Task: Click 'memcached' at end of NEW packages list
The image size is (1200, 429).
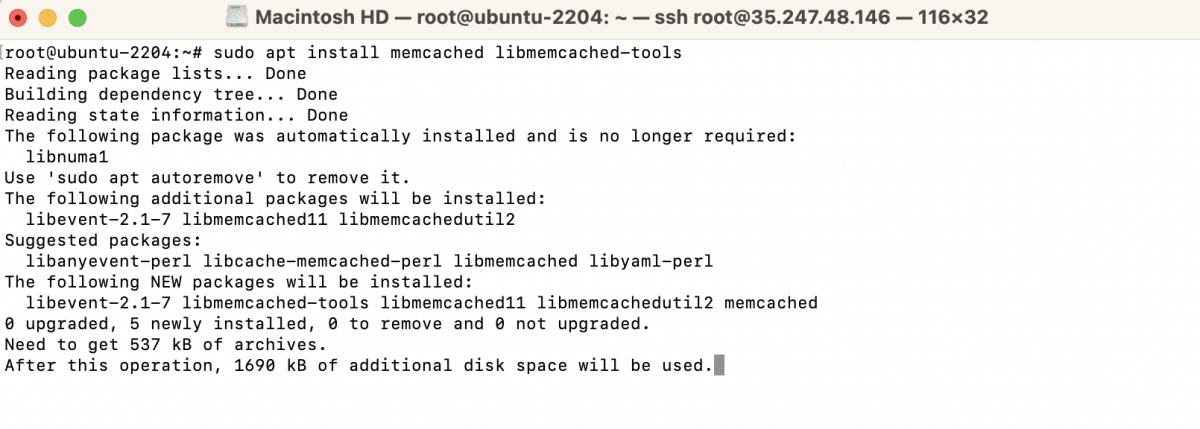Action: [x=771, y=303]
